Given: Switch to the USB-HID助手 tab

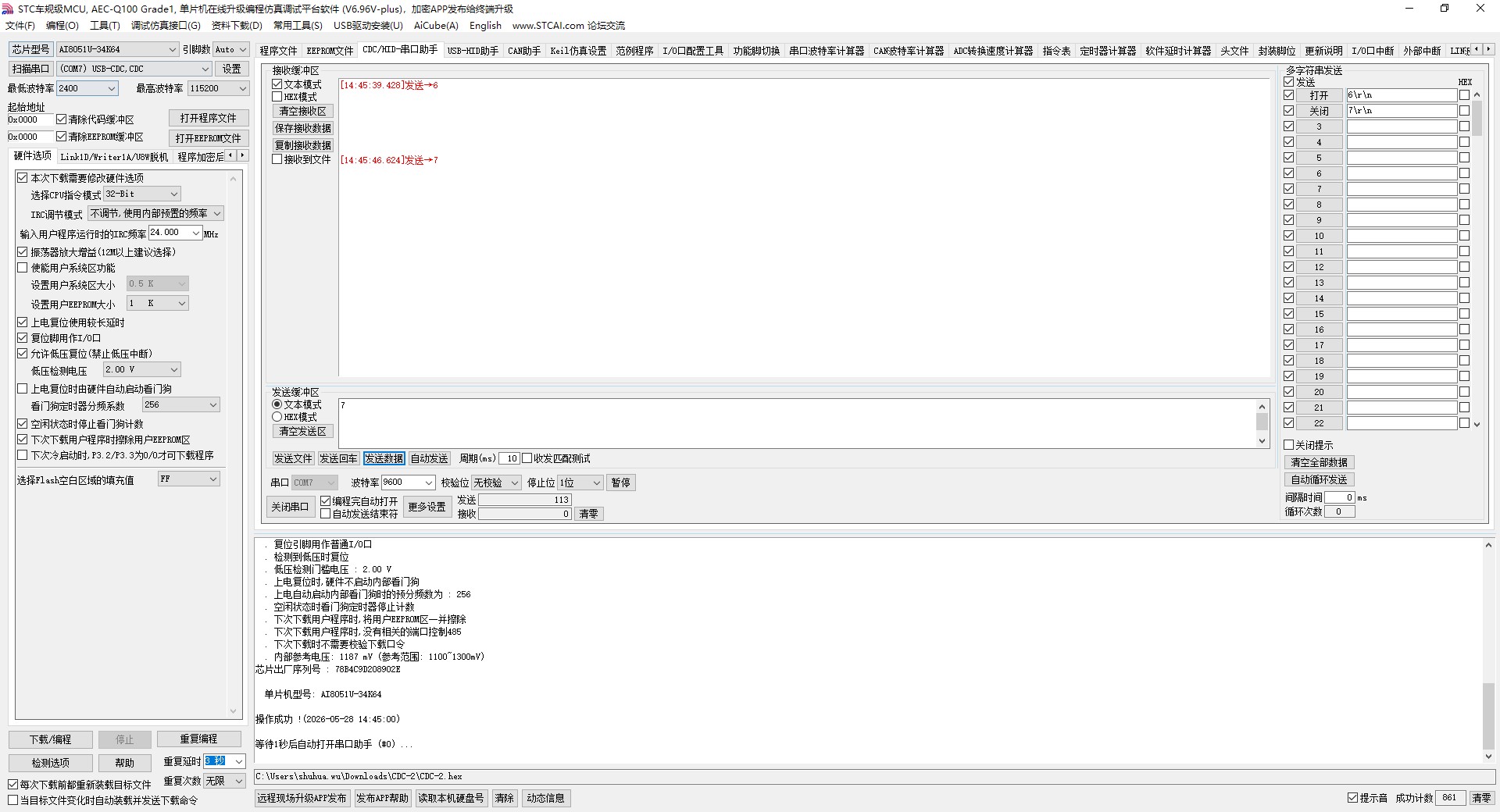Looking at the screenshot, I should click(473, 51).
